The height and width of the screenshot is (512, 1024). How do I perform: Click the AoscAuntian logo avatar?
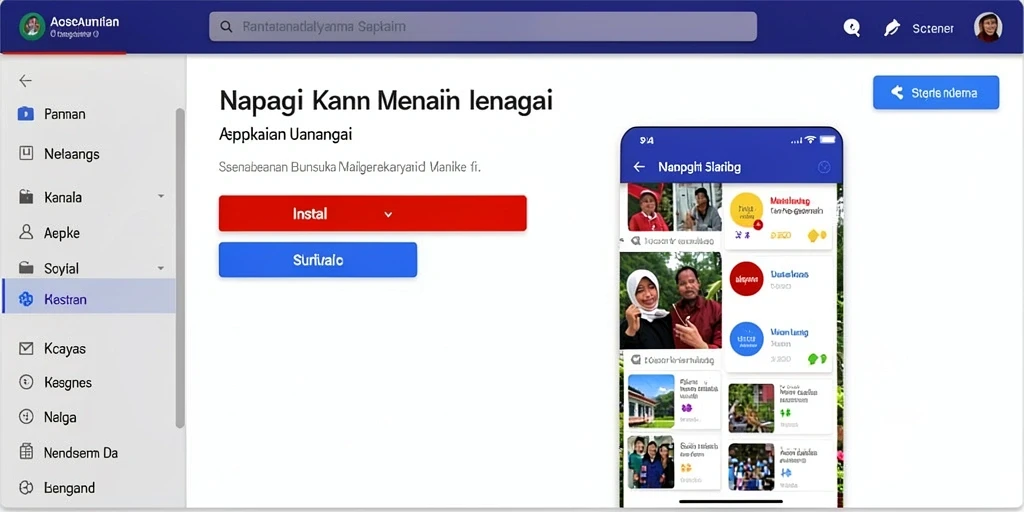coord(32,27)
